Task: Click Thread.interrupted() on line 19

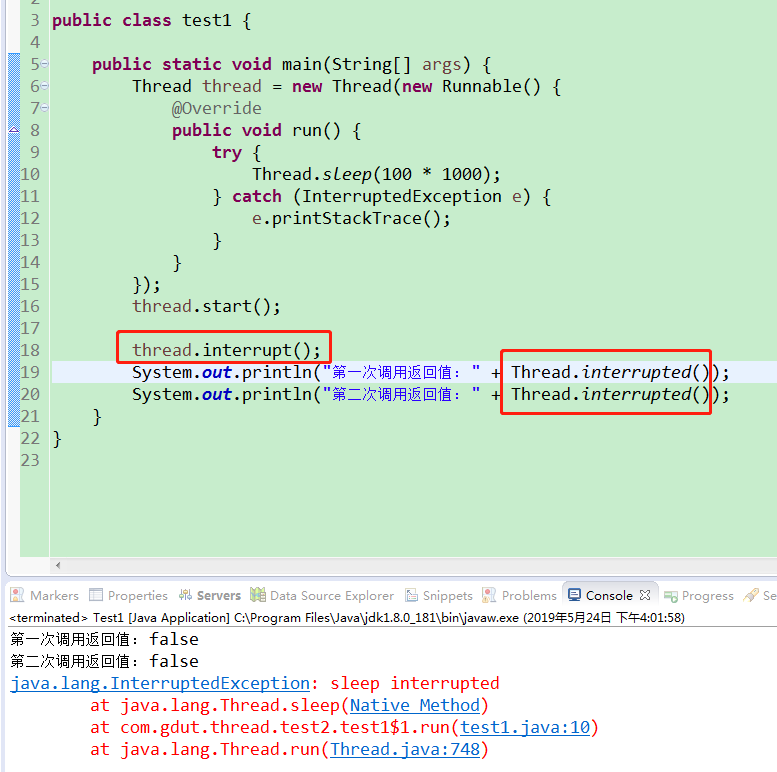Action: click(x=610, y=372)
